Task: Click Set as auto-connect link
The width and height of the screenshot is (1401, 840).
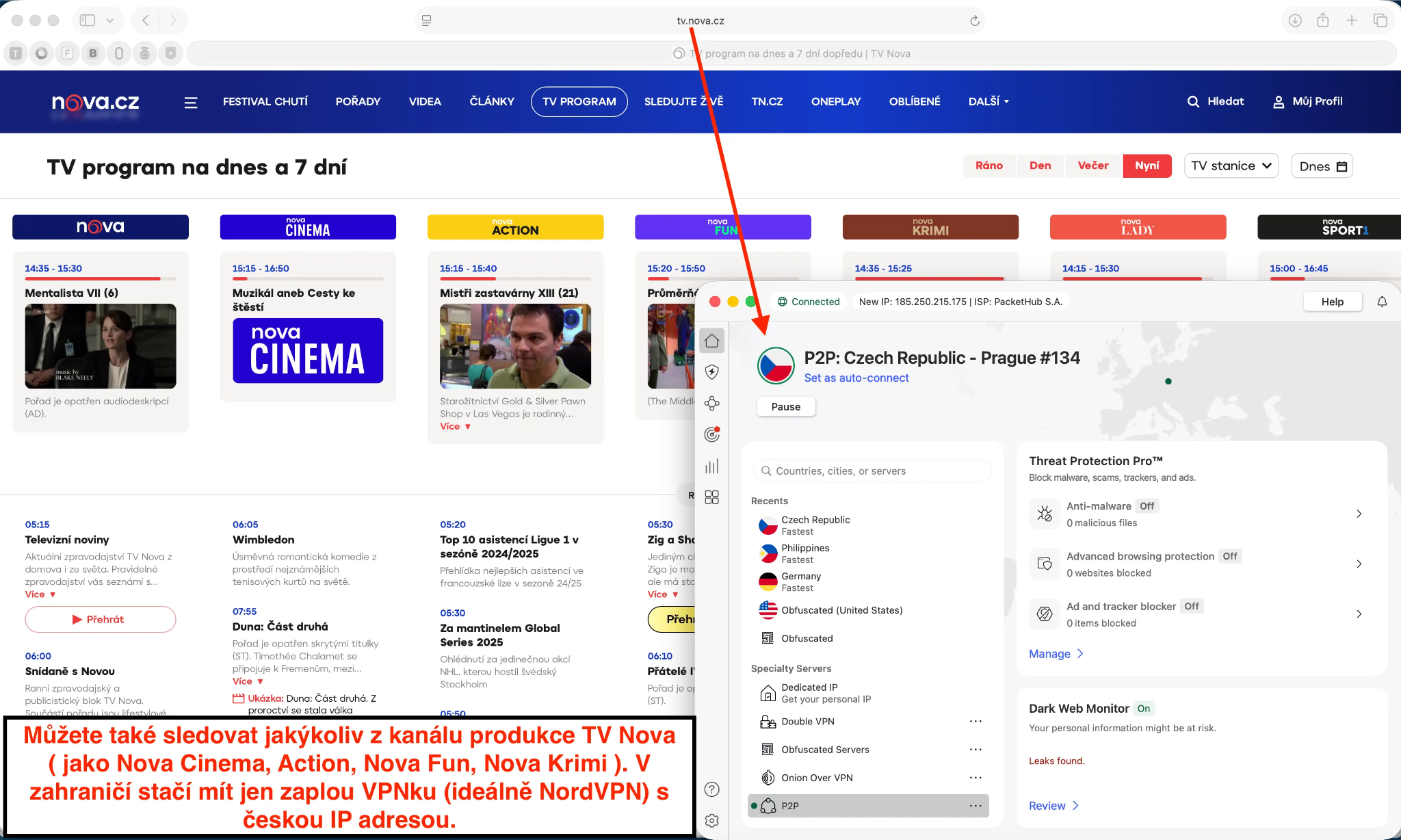Action: (x=856, y=378)
